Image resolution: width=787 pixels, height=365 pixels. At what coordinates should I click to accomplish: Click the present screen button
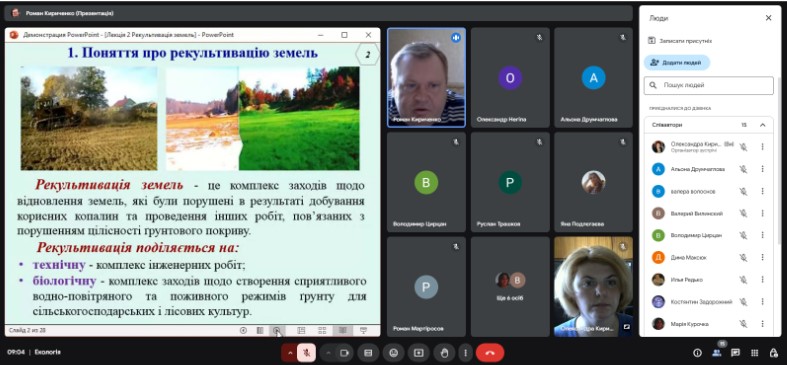coord(419,353)
